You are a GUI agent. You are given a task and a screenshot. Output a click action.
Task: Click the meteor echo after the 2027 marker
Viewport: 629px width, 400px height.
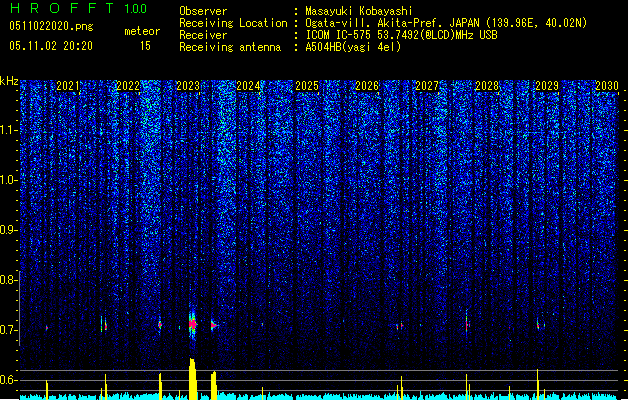coord(467,323)
